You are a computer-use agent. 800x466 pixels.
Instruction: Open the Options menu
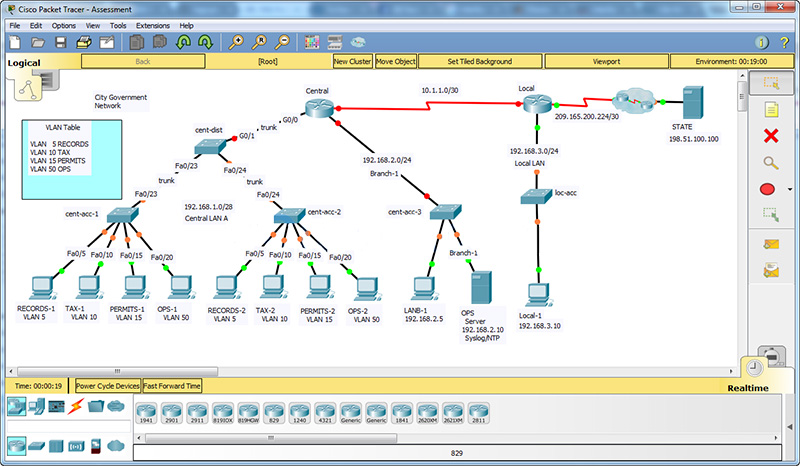tap(64, 26)
